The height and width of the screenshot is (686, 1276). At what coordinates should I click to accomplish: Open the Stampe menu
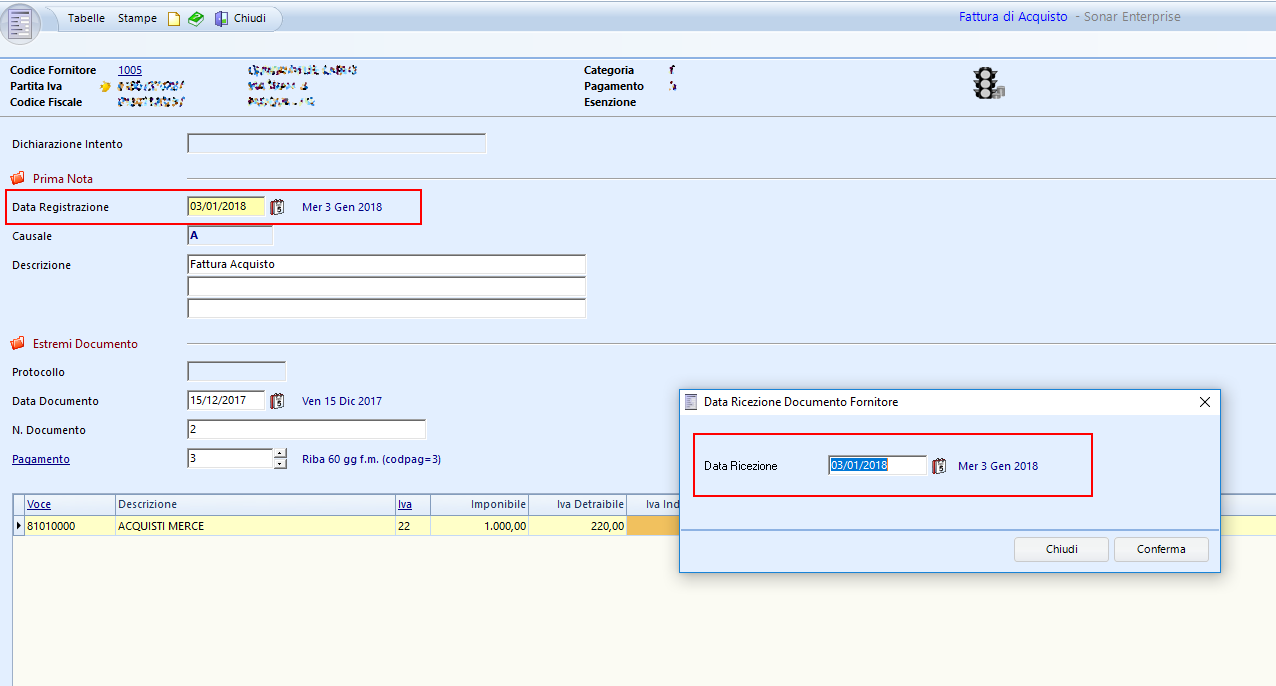coord(137,19)
